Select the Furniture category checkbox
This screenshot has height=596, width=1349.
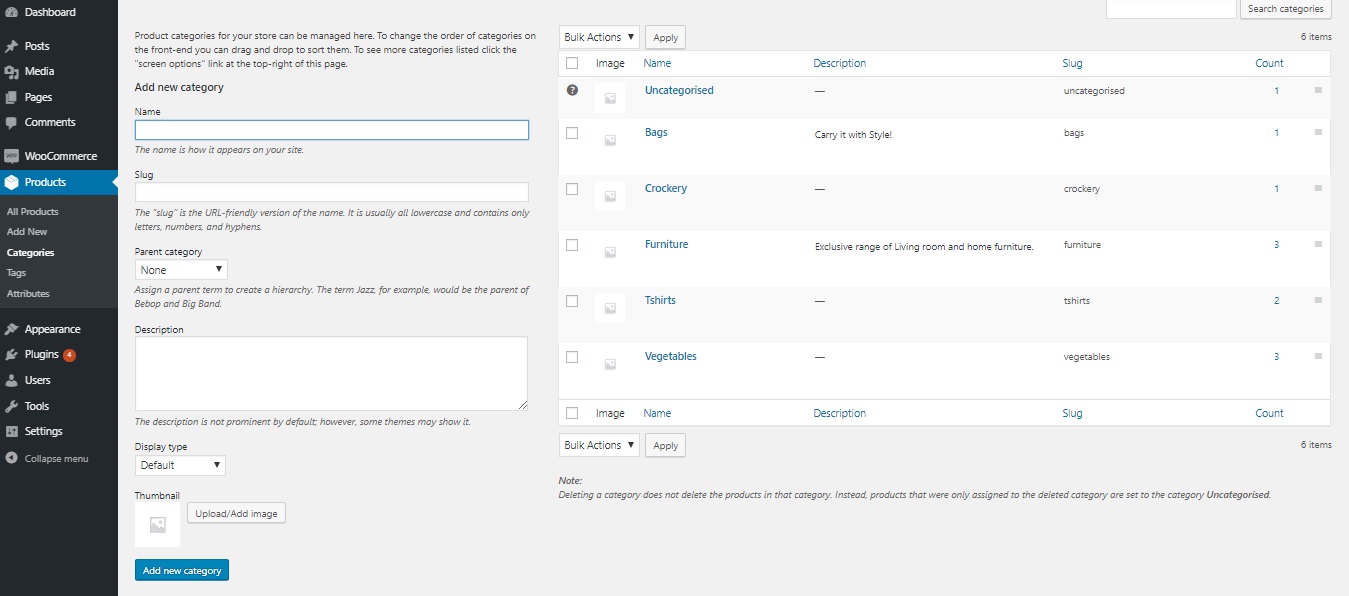pos(572,244)
